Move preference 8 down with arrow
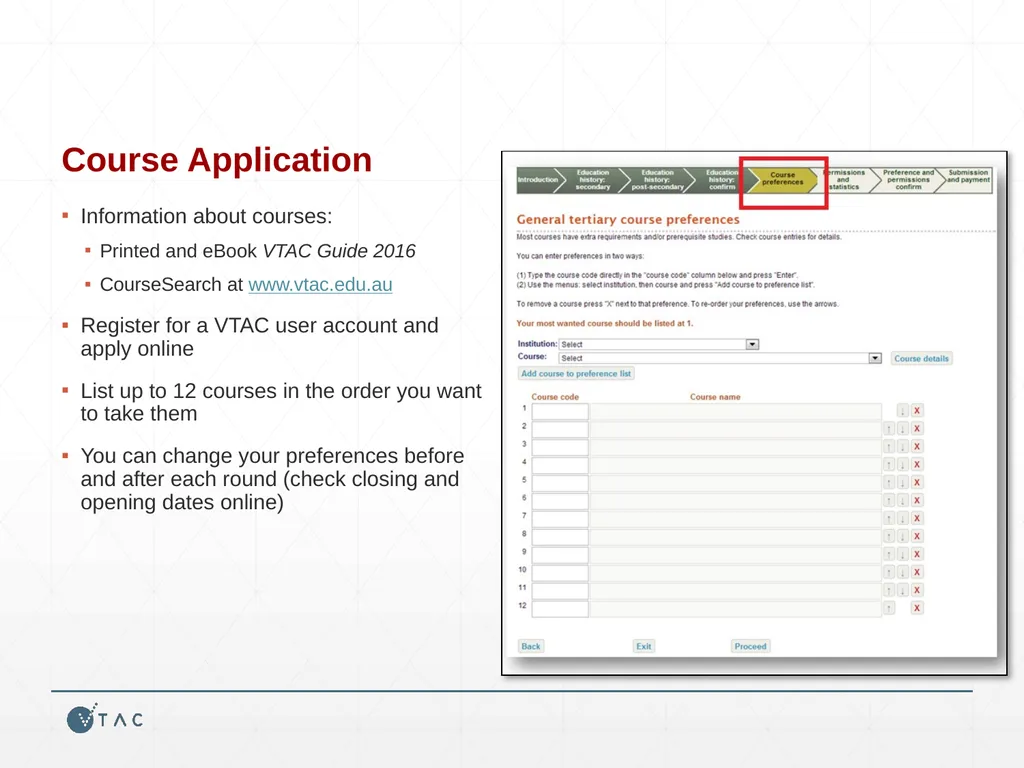Image resolution: width=1024 pixels, height=768 pixels. click(903, 536)
